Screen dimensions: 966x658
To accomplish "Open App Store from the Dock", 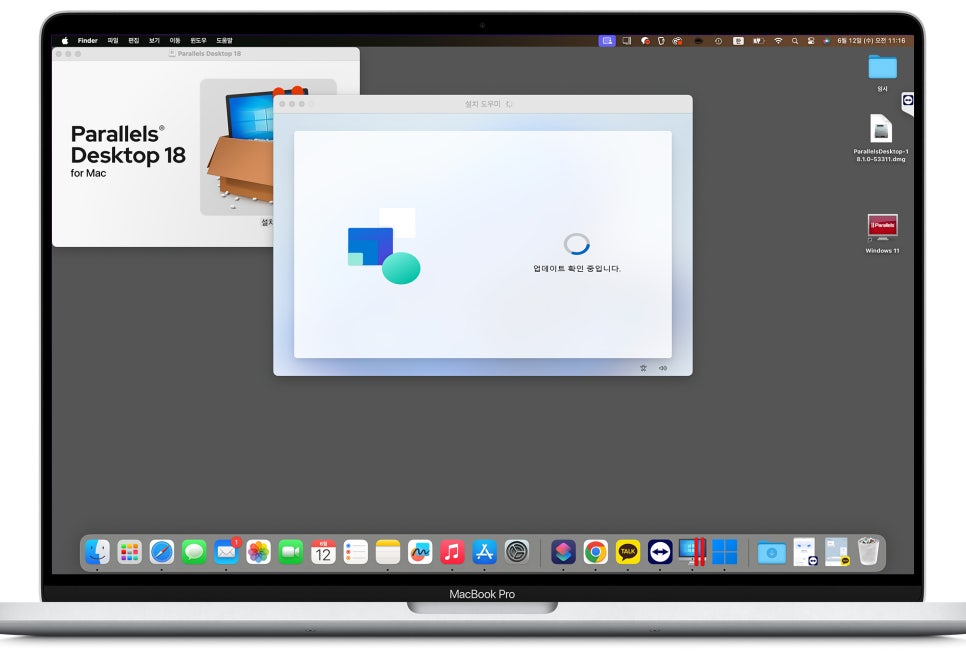I will (485, 552).
